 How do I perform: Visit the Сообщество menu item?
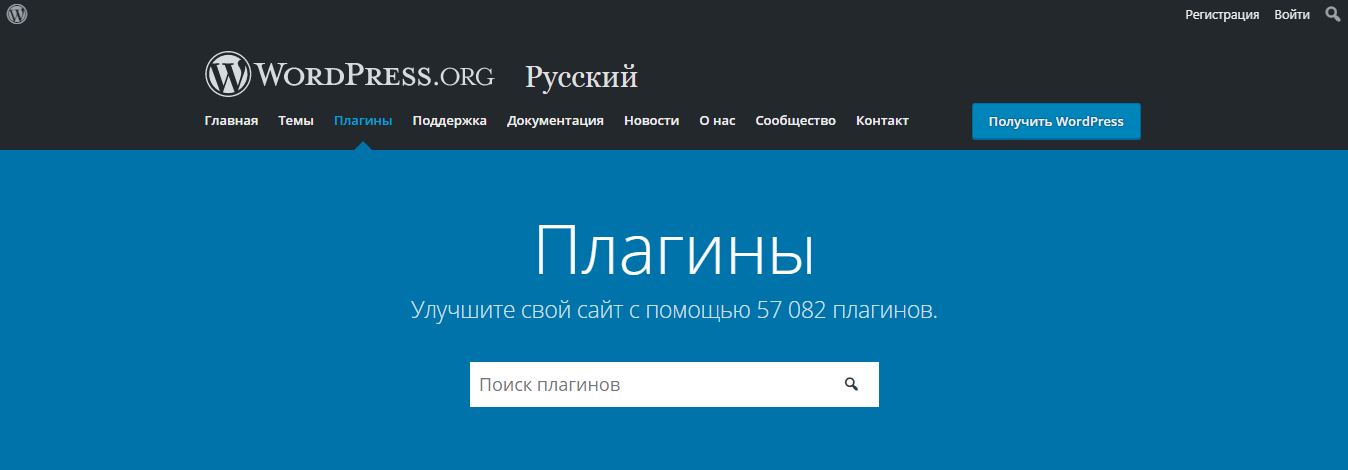pyautogui.click(x=795, y=121)
